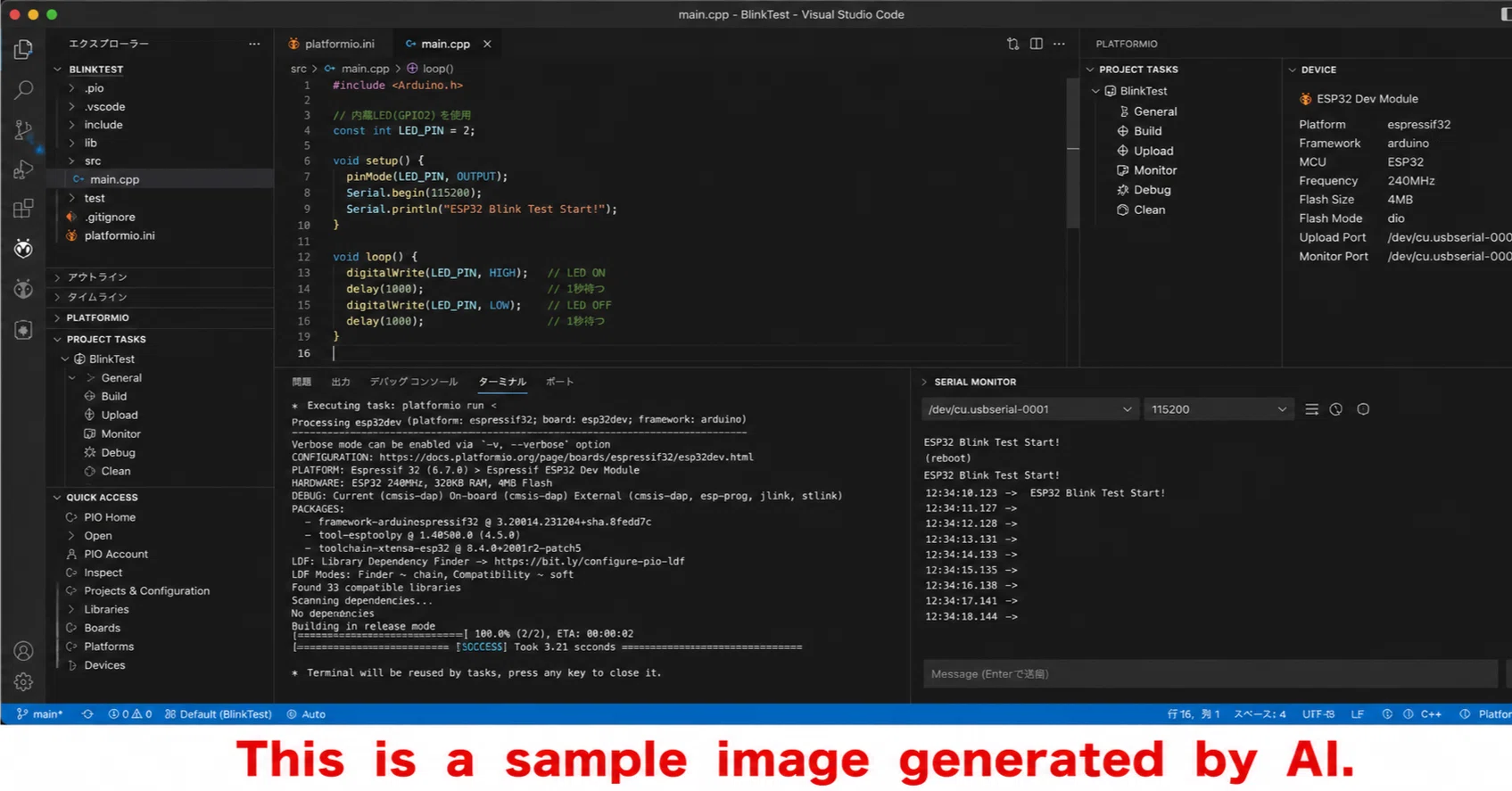Image resolution: width=1512 pixels, height=791 pixels.
Task: Switch to the 出力 panel tab
Action: 341,382
